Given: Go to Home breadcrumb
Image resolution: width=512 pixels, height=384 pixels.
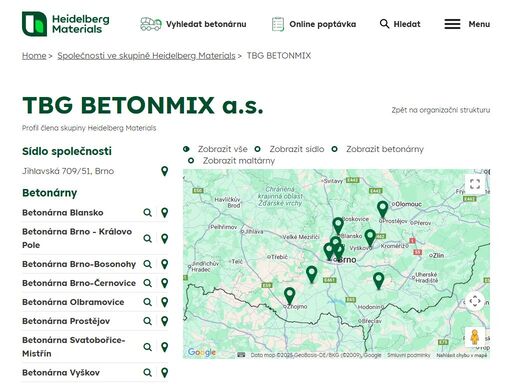Looking at the screenshot, I should (x=34, y=56).
